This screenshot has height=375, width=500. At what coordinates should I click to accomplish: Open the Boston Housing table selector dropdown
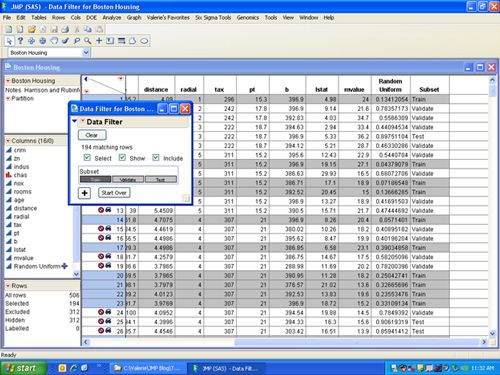click(86, 52)
